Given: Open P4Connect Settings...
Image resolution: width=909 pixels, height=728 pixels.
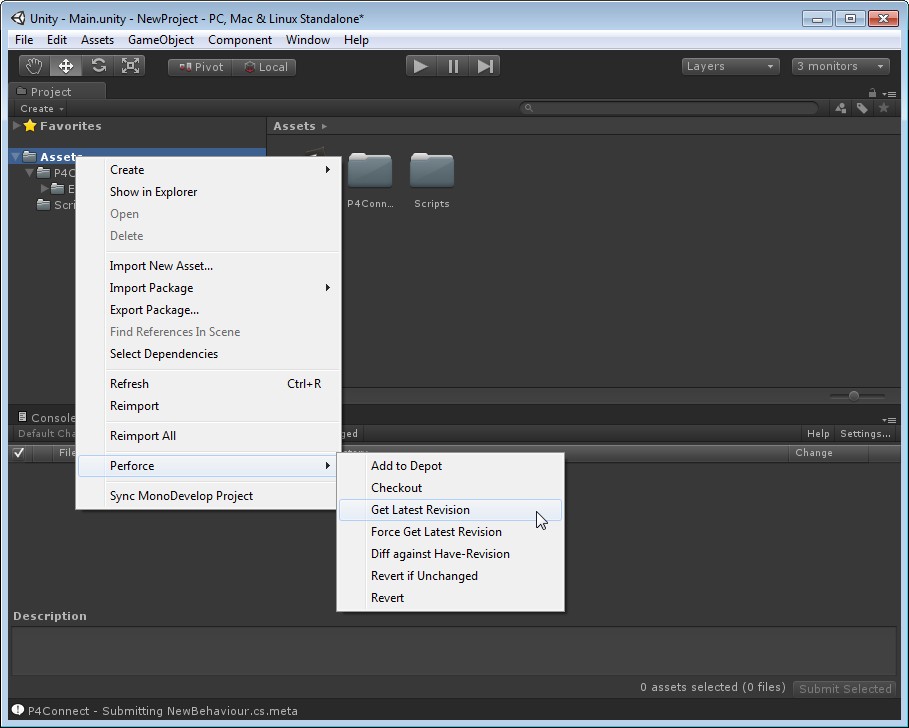Looking at the screenshot, I should point(865,434).
